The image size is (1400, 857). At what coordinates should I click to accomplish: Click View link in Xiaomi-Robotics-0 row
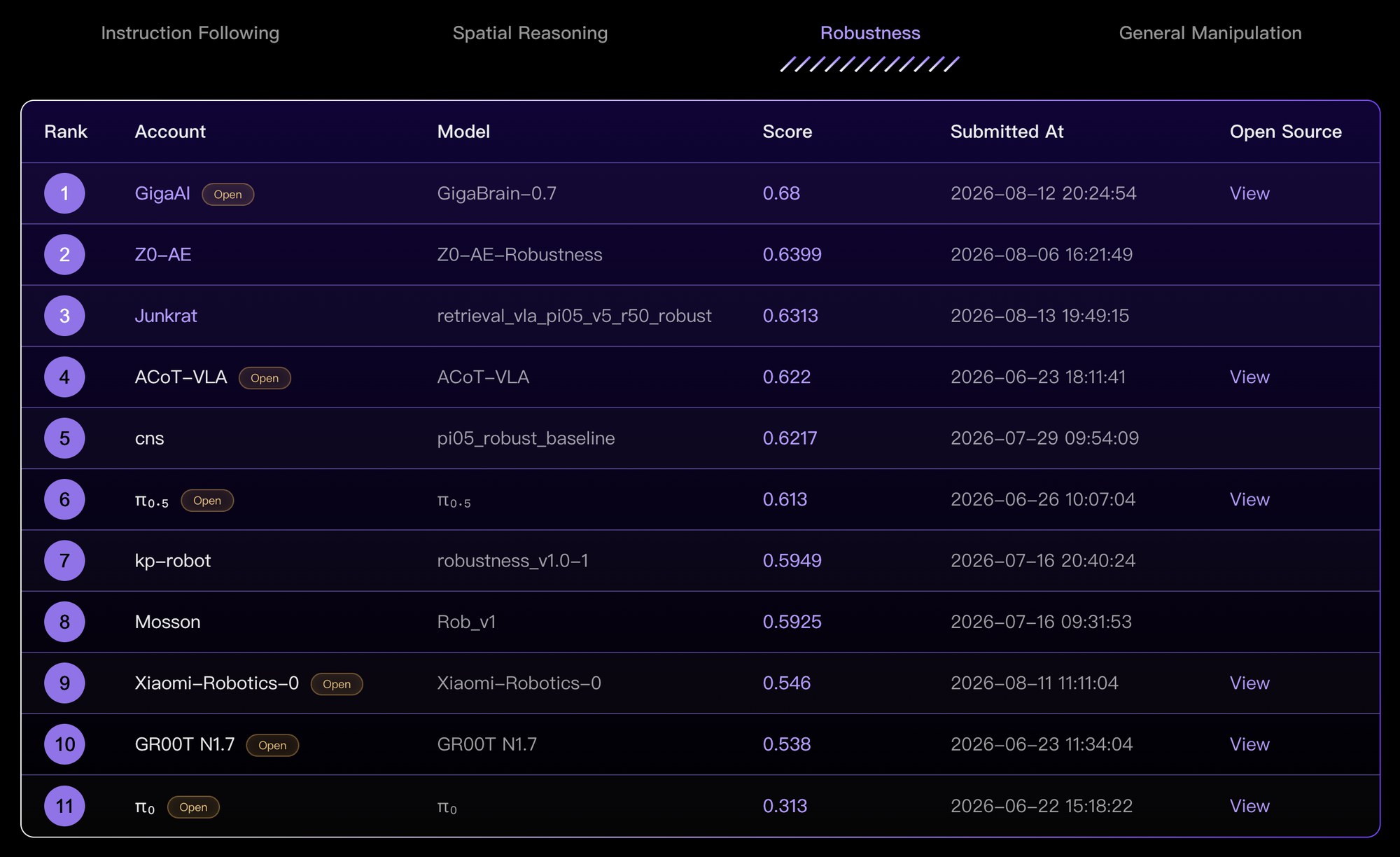[x=1249, y=683]
